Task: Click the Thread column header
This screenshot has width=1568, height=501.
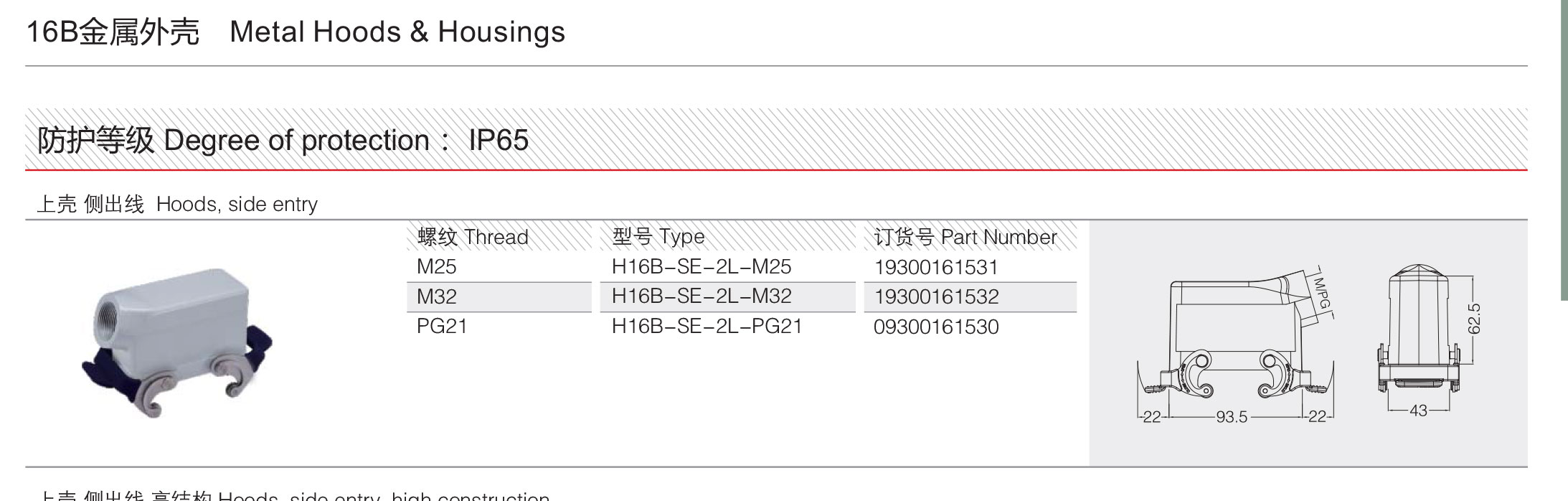Action: (473, 237)
